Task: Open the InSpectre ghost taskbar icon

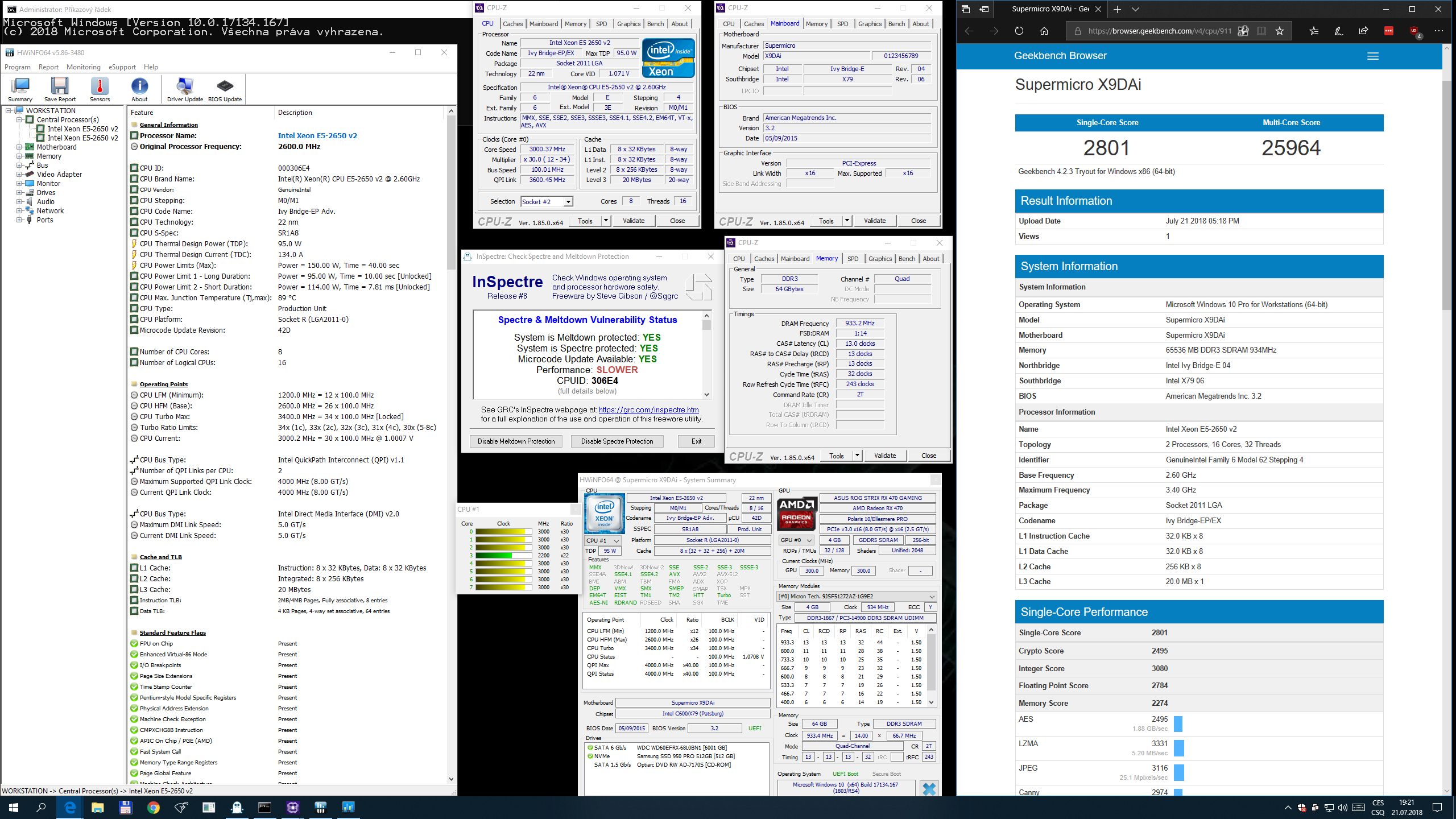Action: click(x=237, y=807)
